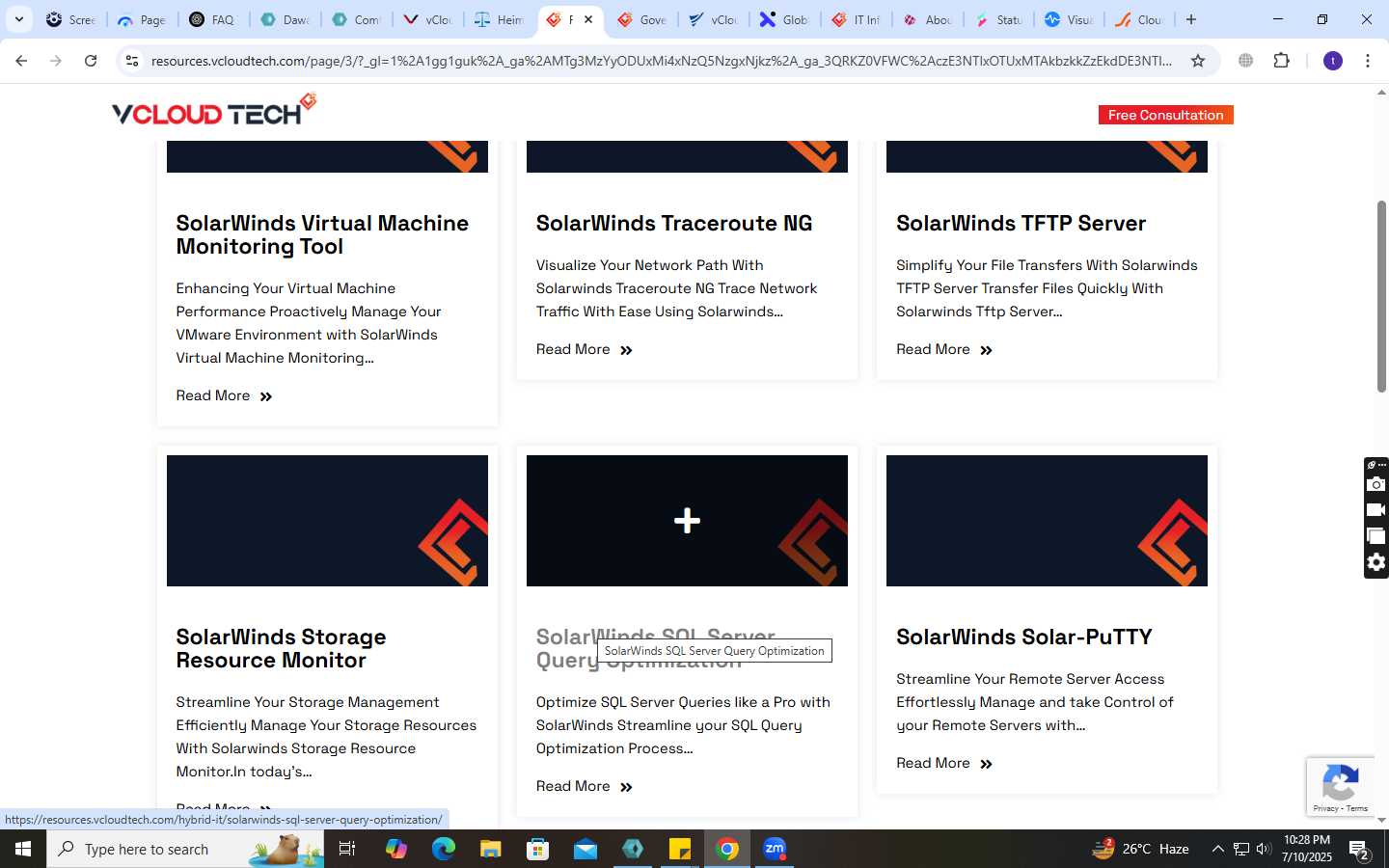
Task: Switch to the Heim tab
Action: coord(500,19)
